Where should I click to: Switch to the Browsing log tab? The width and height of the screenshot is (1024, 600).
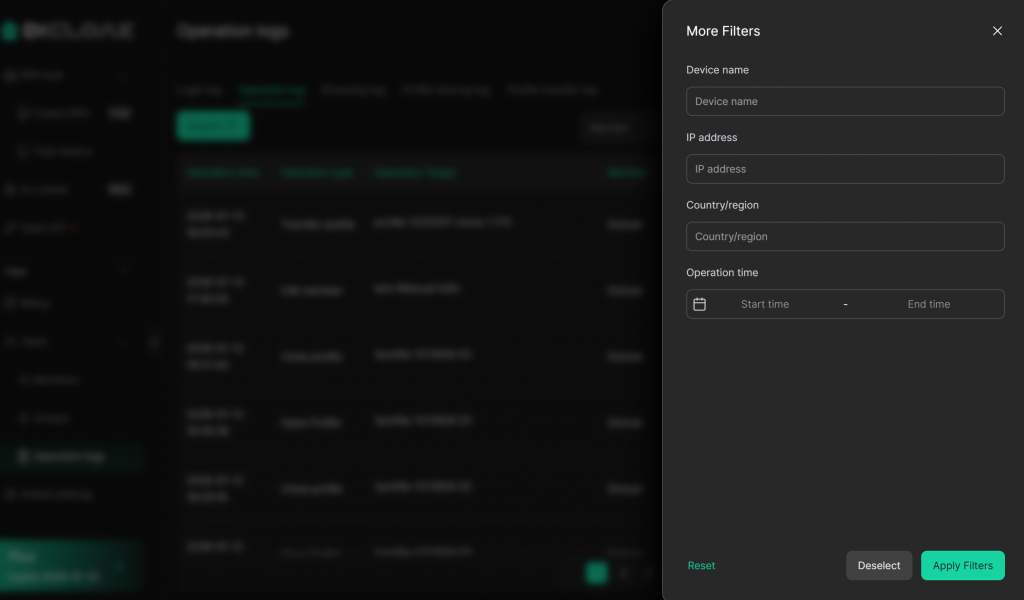[x=353, y=90]
